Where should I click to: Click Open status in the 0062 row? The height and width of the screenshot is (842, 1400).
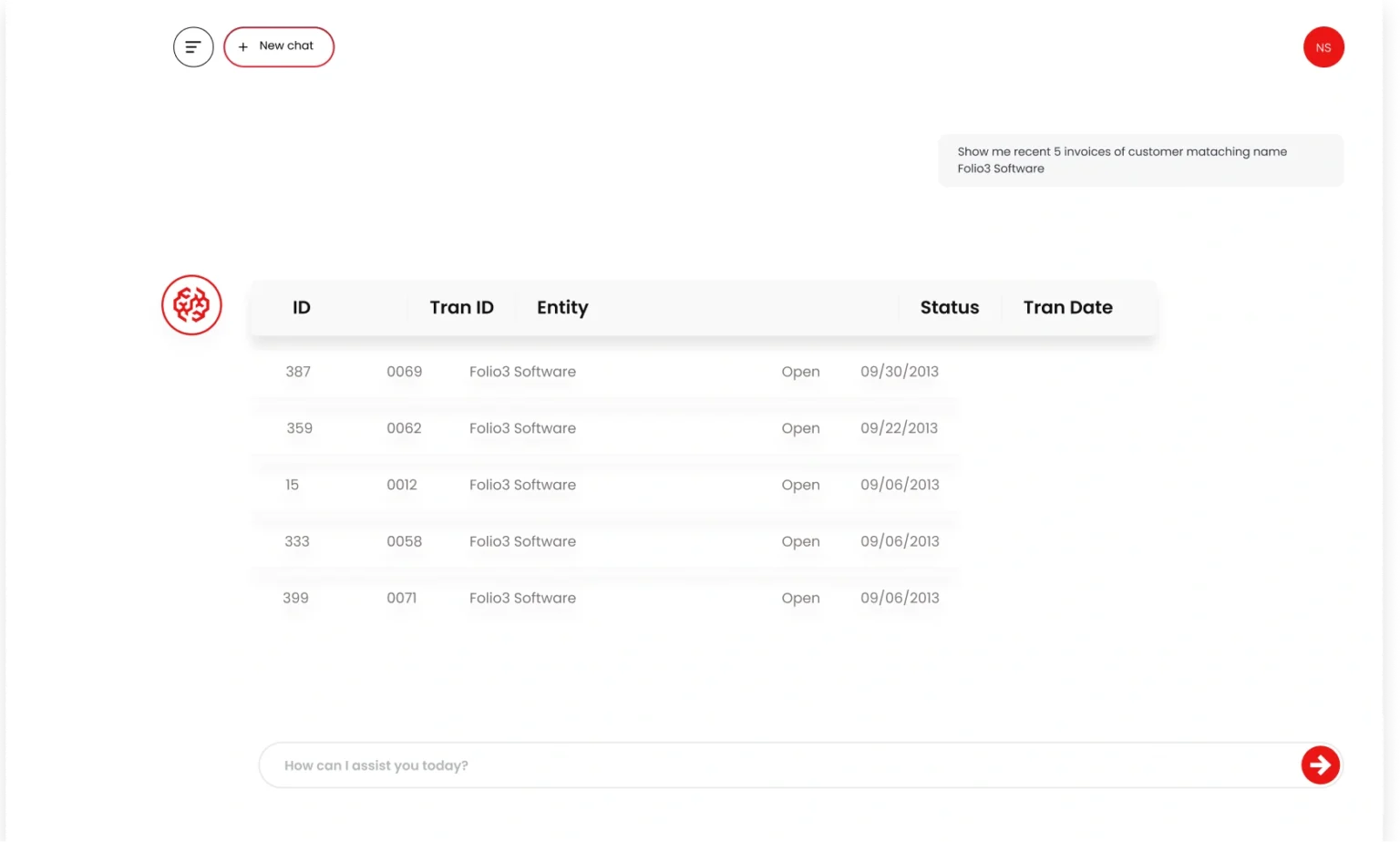tap(800, 429)
